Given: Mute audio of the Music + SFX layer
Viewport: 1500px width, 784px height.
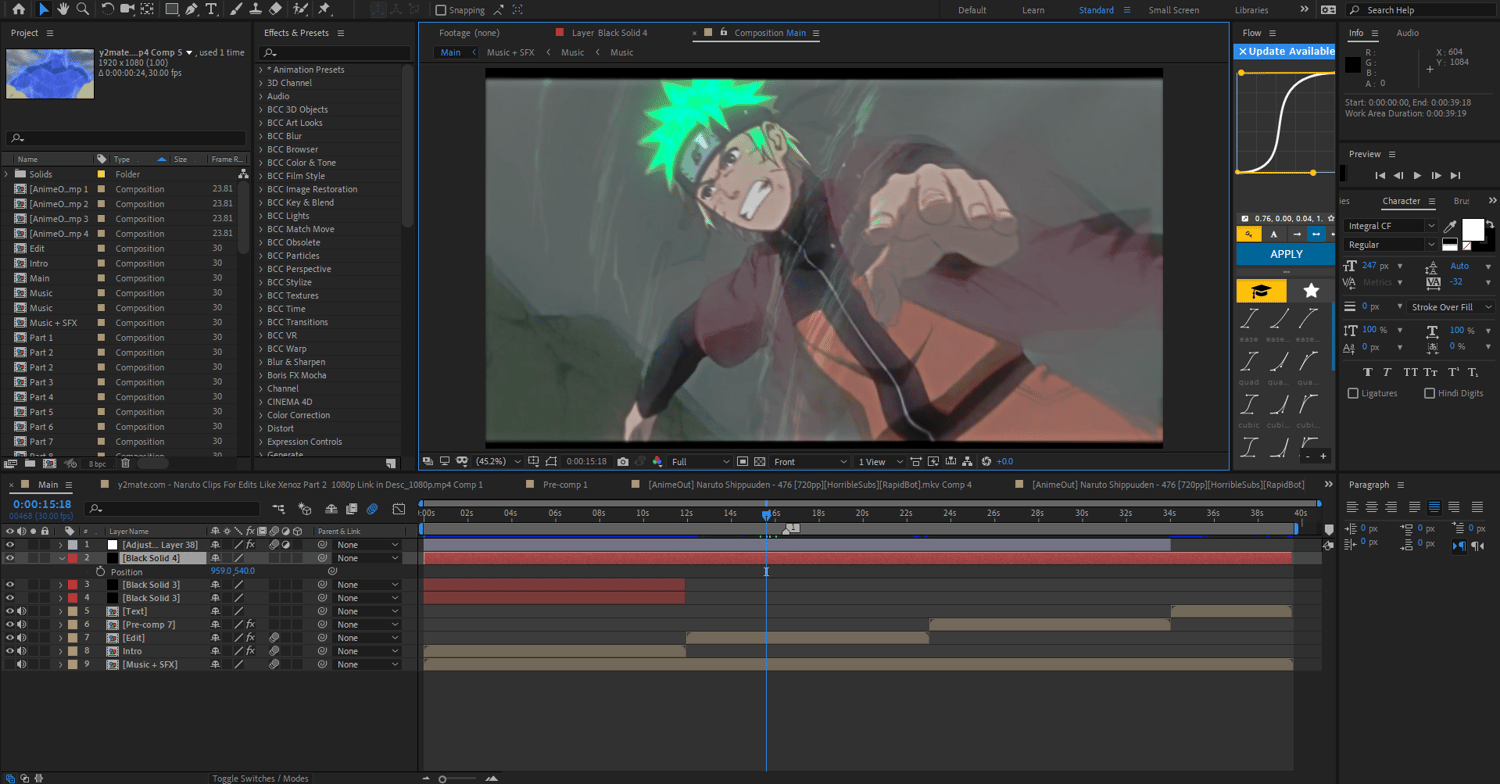Looking at the screenshot, I should (x=22, y=664).
